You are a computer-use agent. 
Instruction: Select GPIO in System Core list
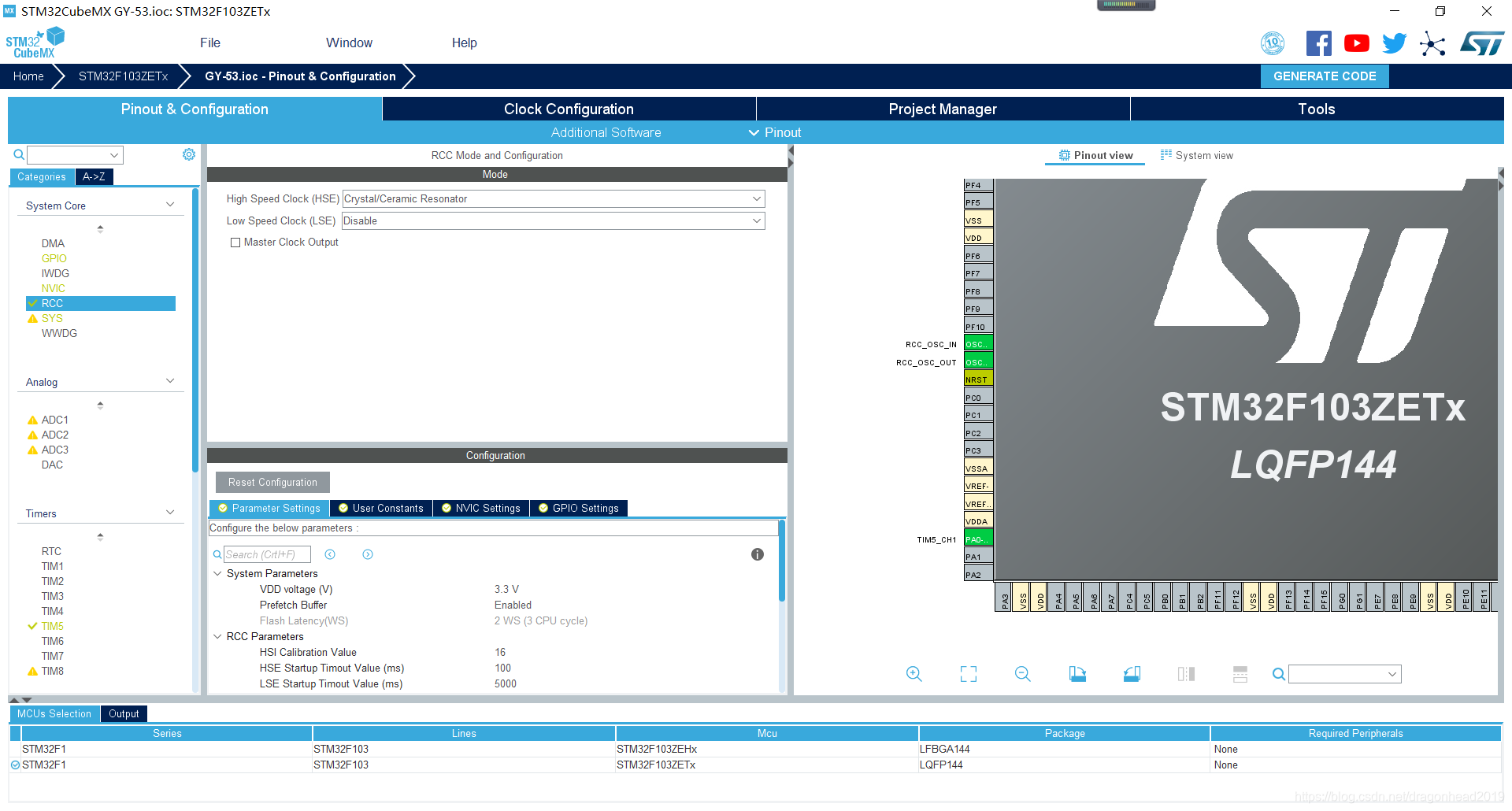(x=54, y=258)
